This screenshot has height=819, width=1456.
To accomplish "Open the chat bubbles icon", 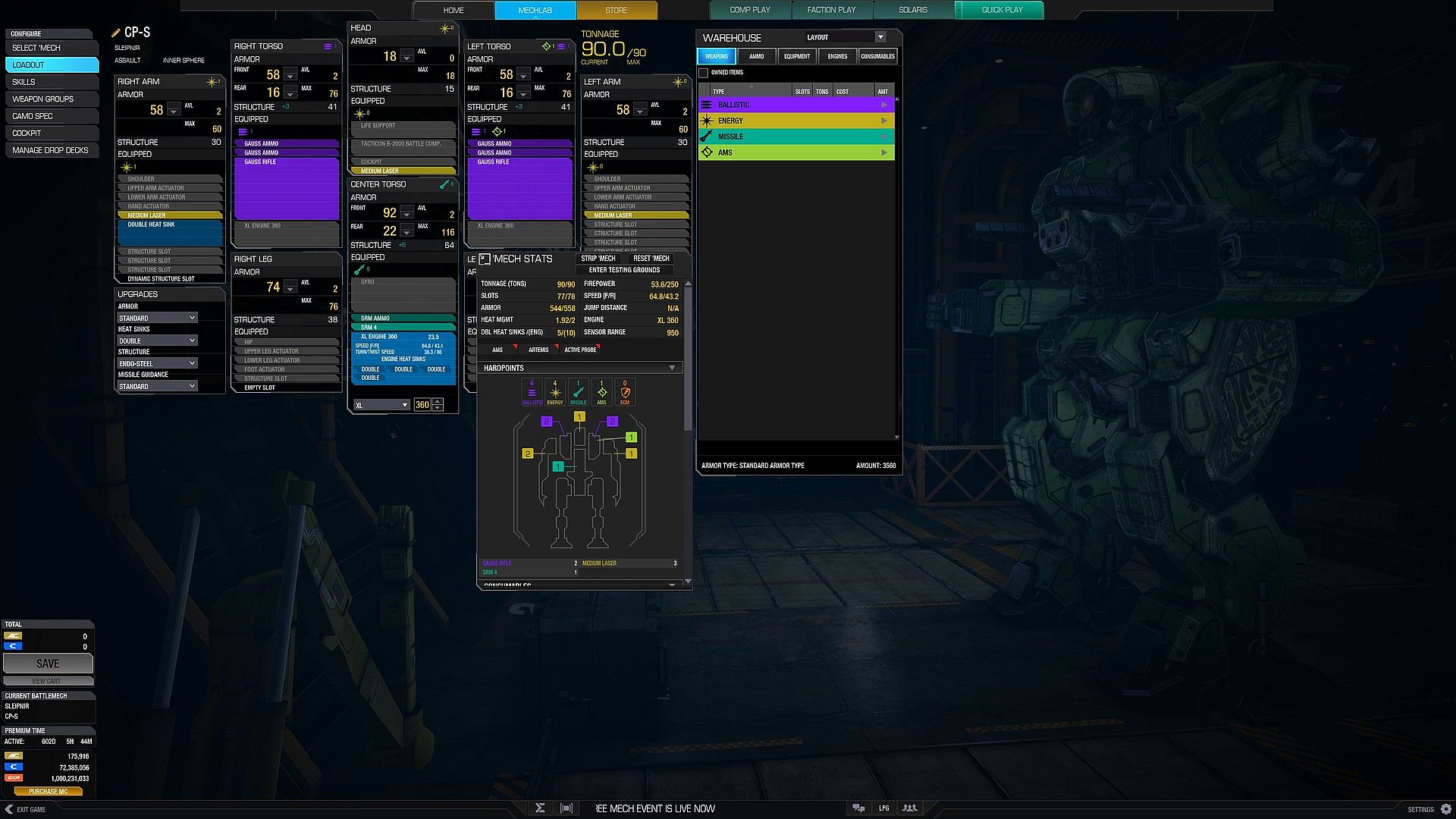I will (858, 808).
